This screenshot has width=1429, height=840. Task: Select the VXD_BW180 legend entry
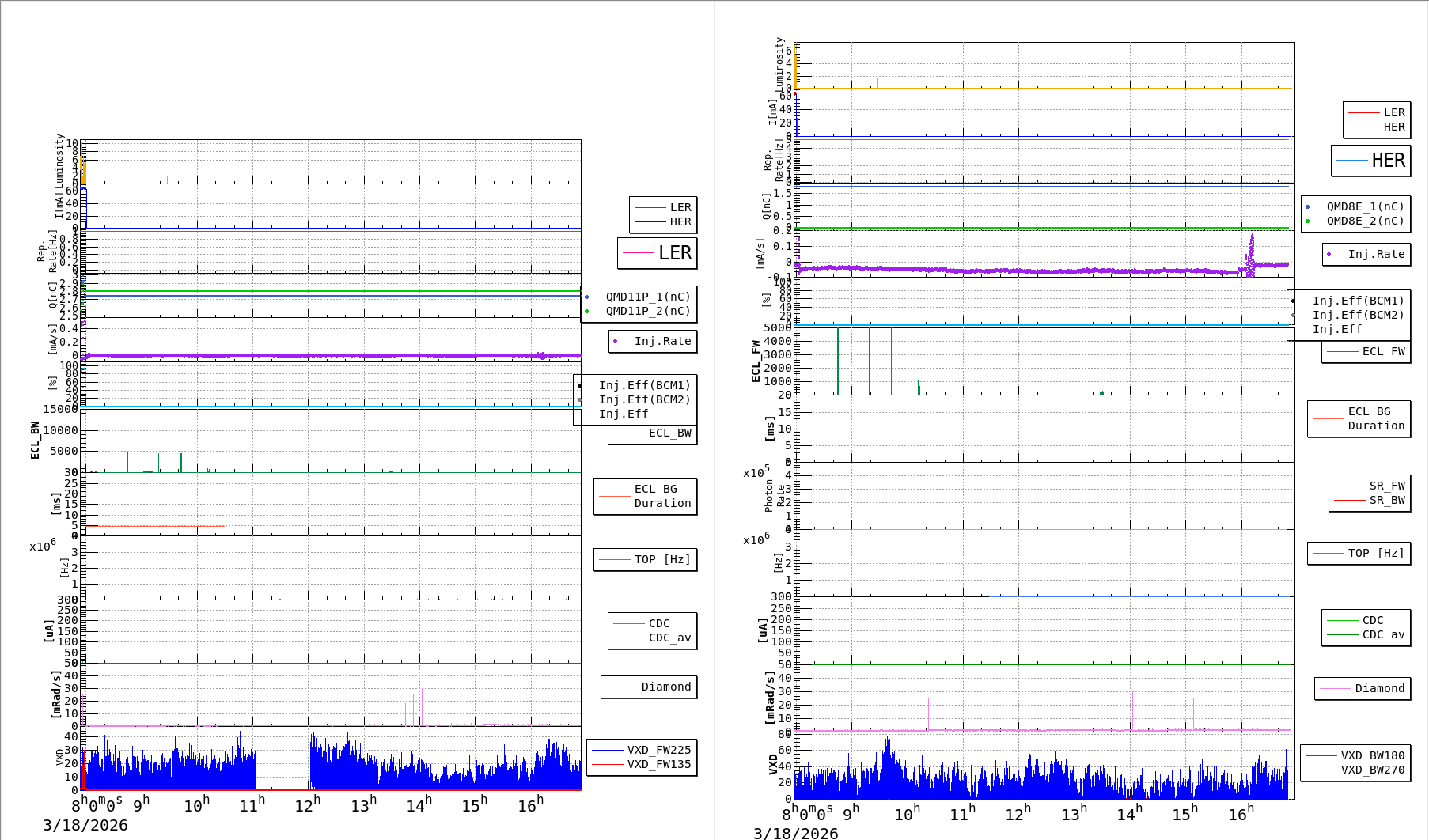(1372, 755)
